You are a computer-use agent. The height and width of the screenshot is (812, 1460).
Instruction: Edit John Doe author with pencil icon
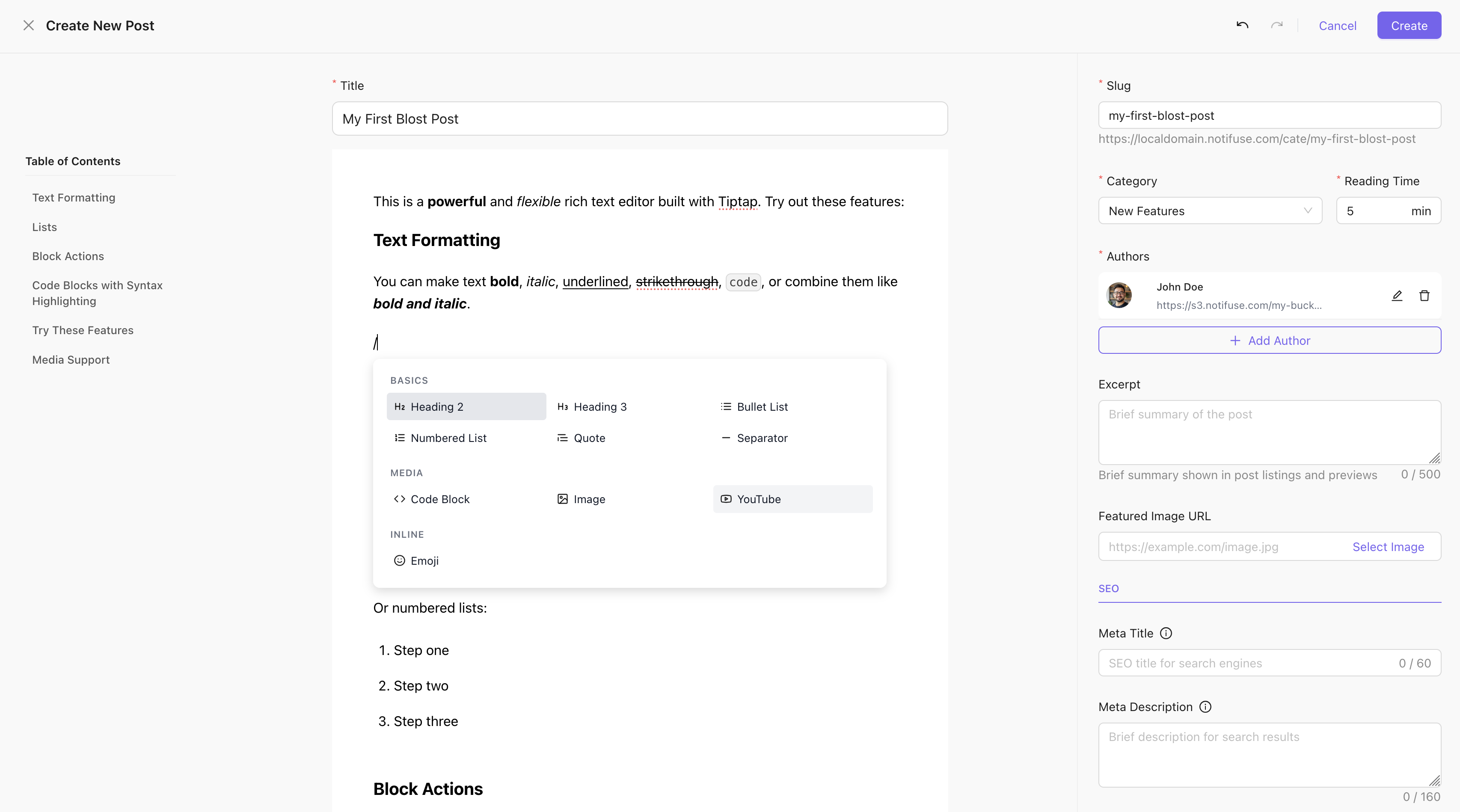pos(1397,295)
